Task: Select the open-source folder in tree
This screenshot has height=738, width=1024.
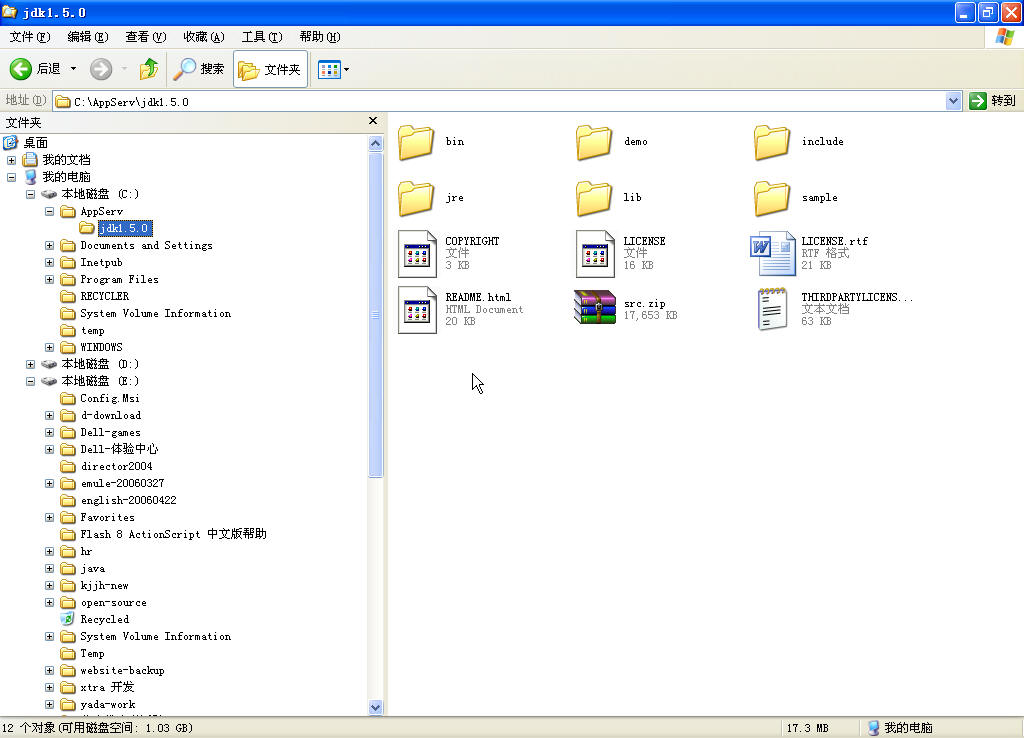Action: tap(114, 602)
